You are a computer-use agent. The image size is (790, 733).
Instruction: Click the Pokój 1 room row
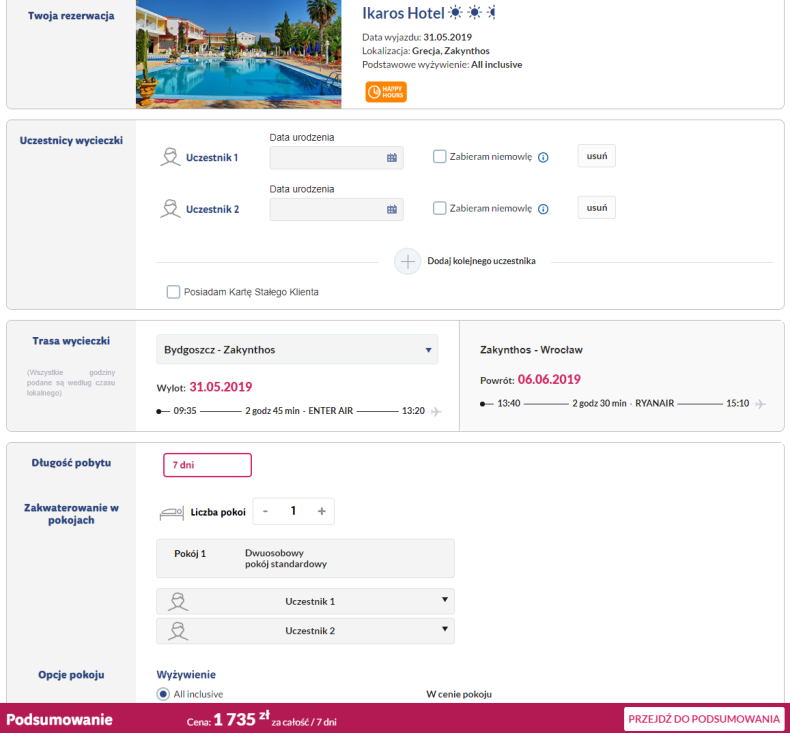[305, 559]
